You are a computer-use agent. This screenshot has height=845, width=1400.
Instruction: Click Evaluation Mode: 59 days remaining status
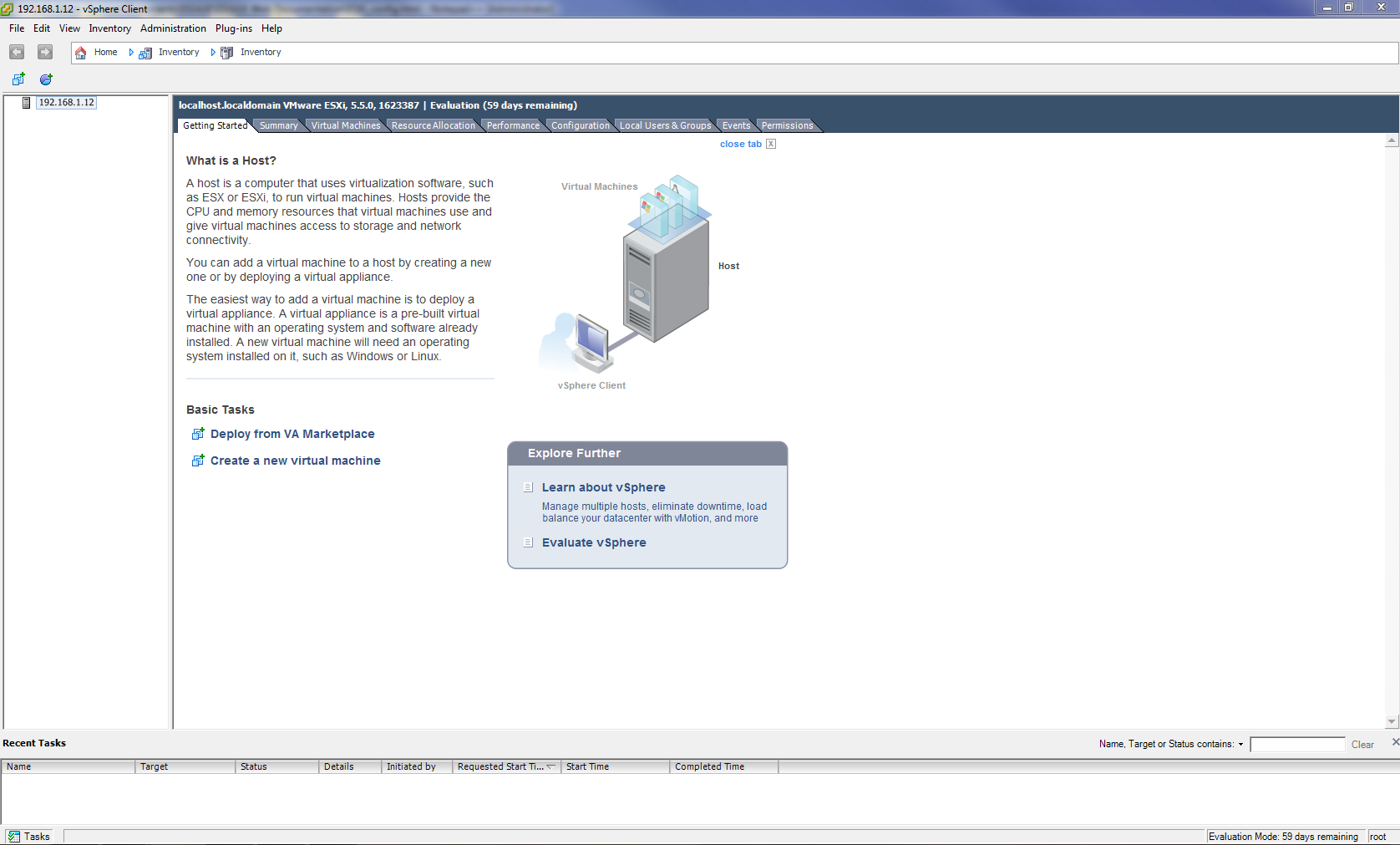[1284, 837]
